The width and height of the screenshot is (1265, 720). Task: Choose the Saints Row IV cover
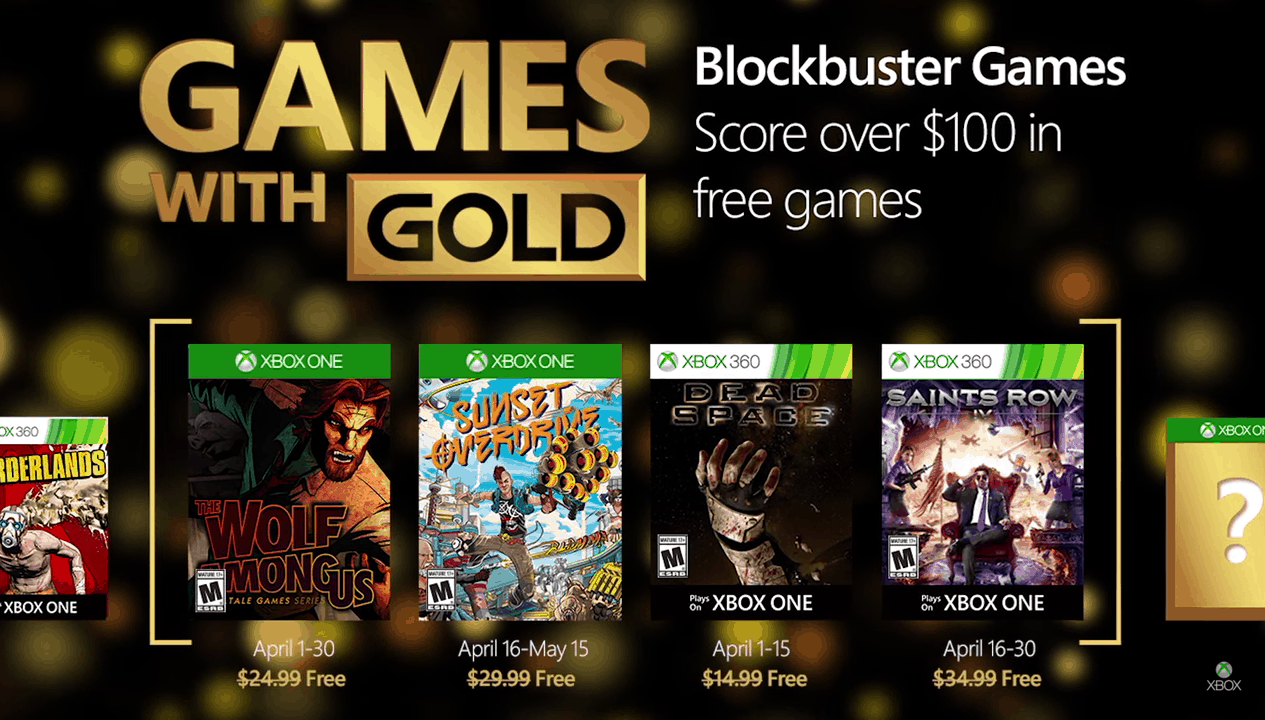click(982, 480)
